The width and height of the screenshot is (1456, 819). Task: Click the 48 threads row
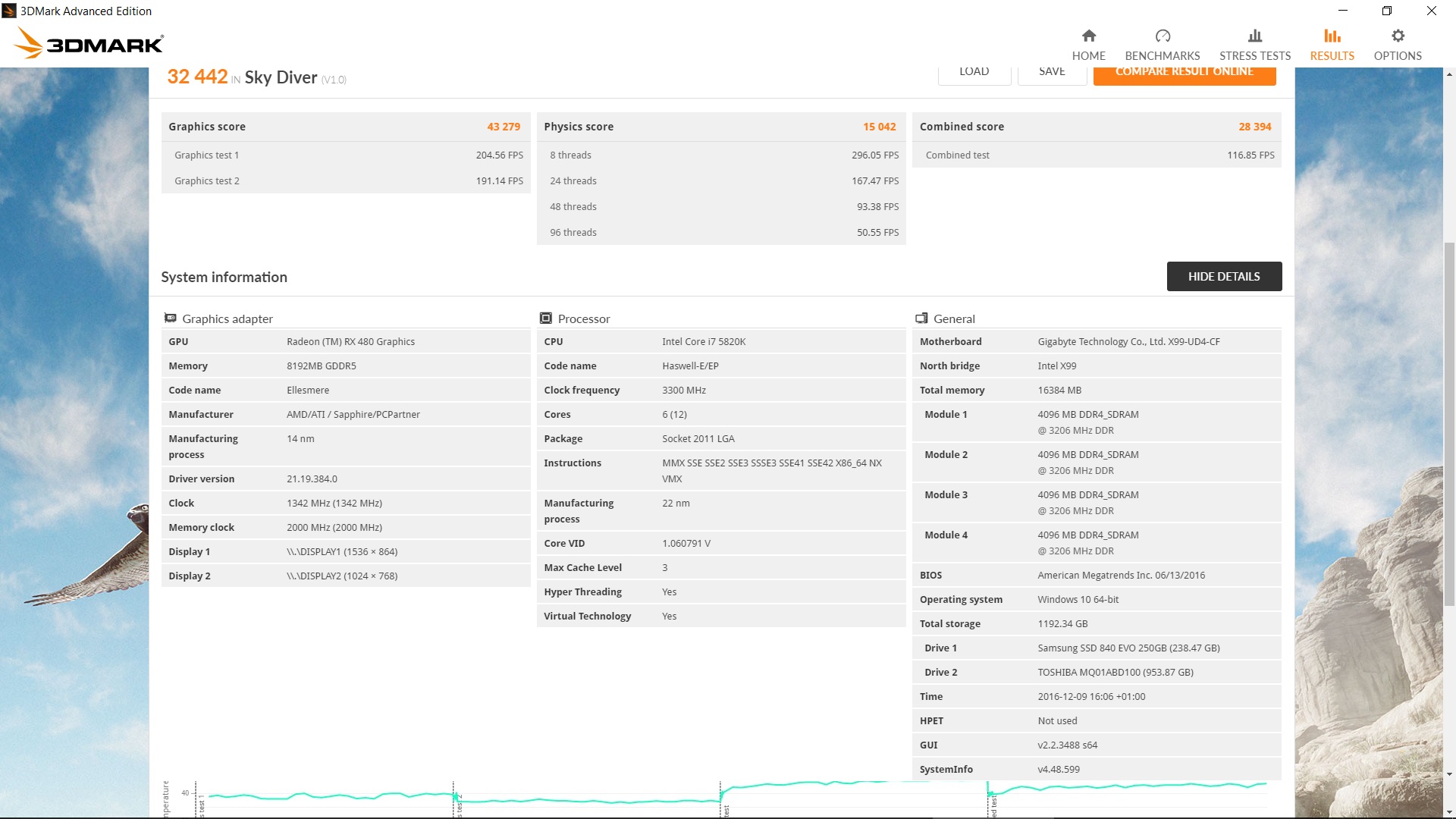tap(721, 206)
